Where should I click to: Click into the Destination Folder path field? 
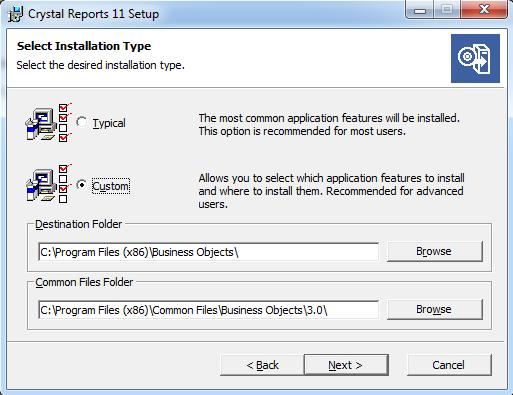click(208, 252)
